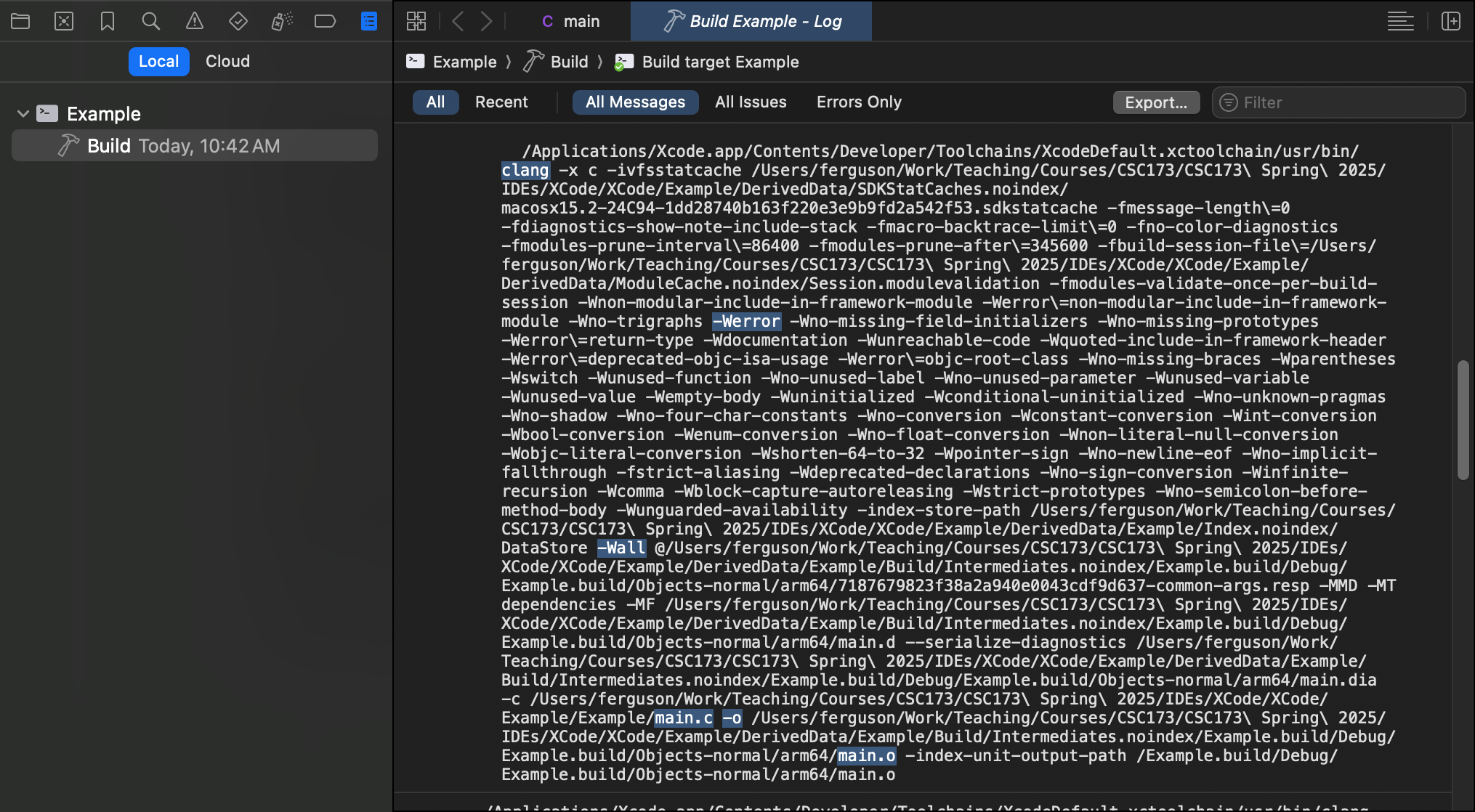Open the Debug navigator spray icon
Image resolution: width=1475 pixels, height=812 pixels.
[282, 21]
